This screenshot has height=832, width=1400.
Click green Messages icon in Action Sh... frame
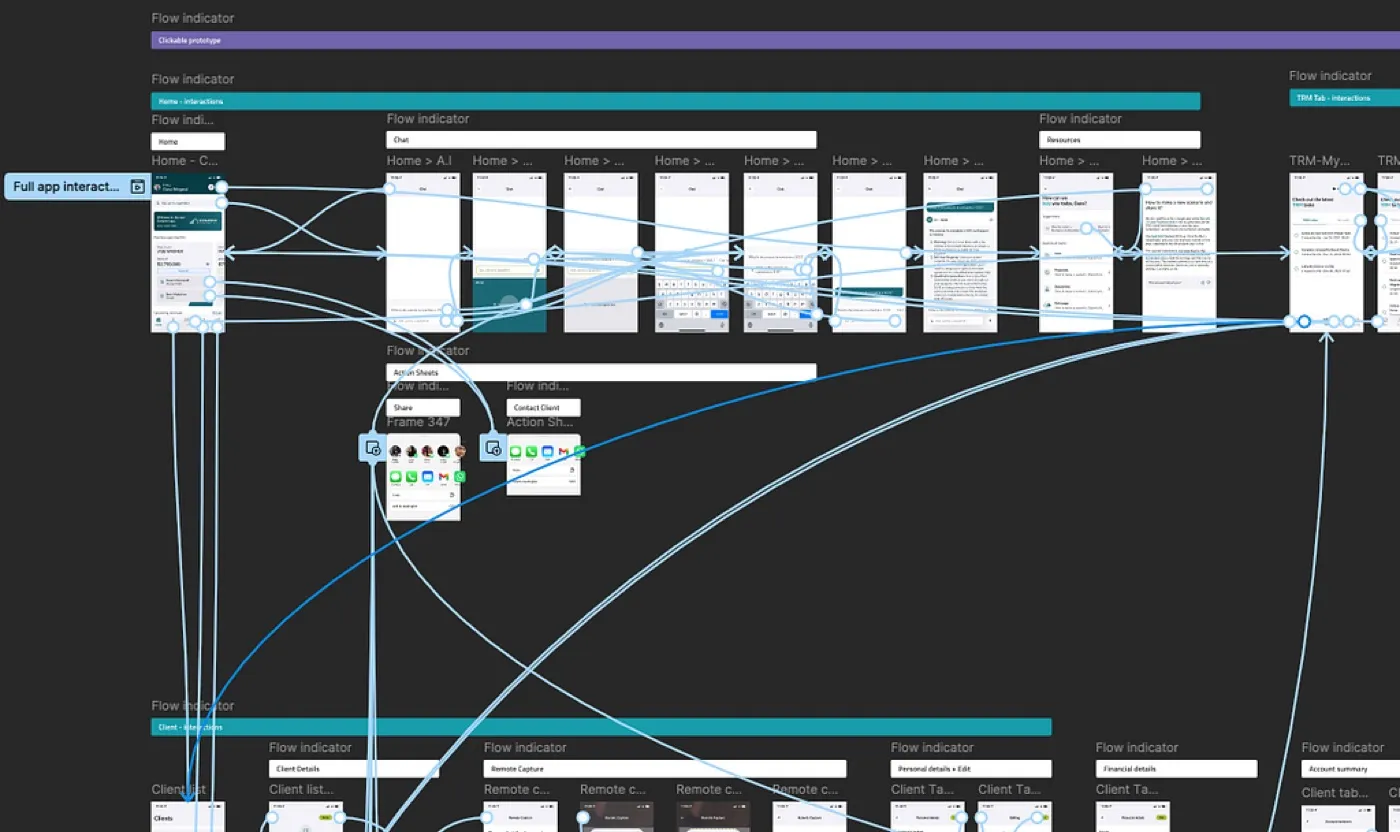[x=516, y=452]
